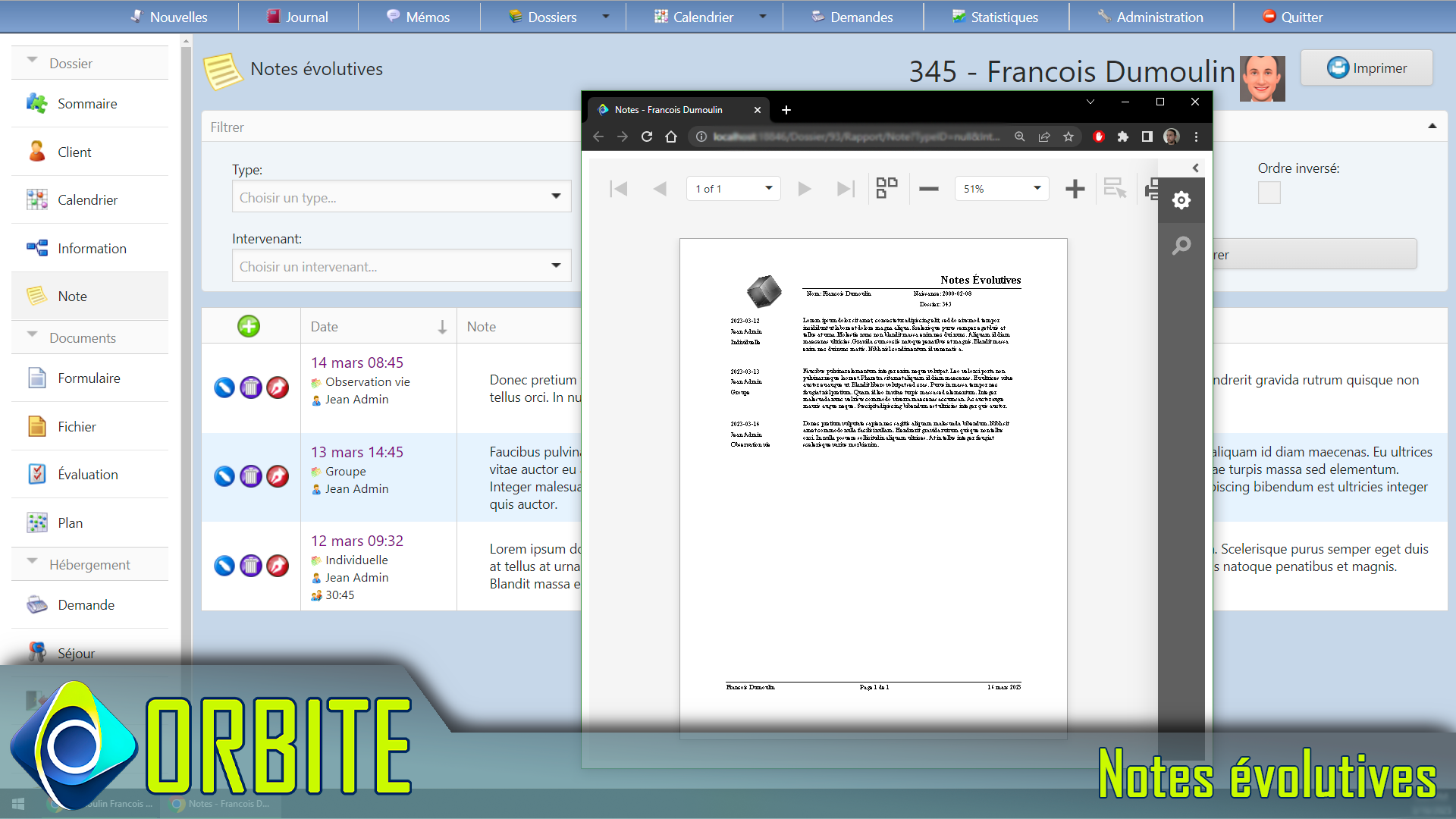Image resolution: width=1456 pixels, height=819 pixels.
Task: Go to previous page in report viewer
Action: coord(660,189)
